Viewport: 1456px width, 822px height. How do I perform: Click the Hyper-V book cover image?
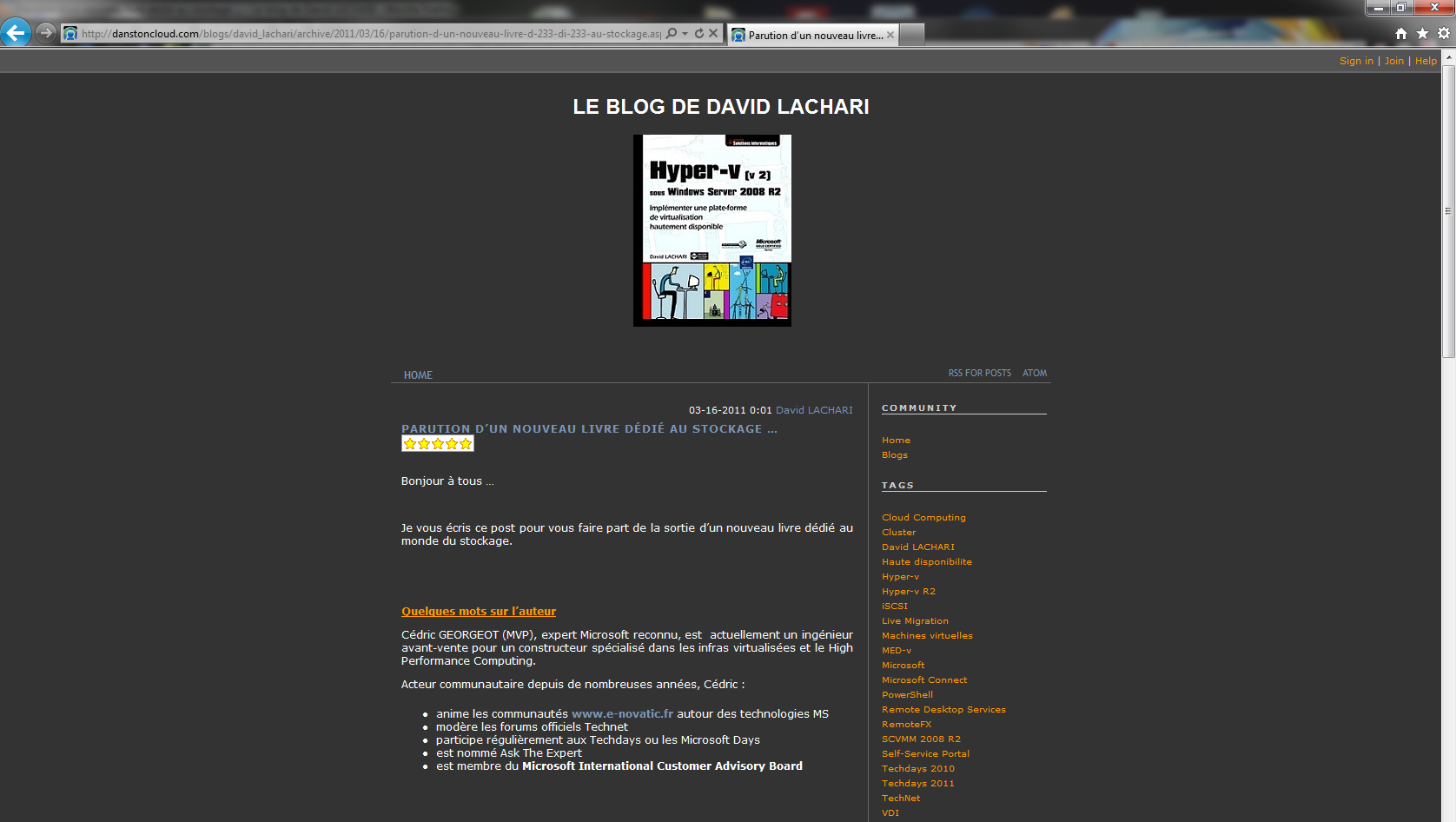tap(712, 230)
